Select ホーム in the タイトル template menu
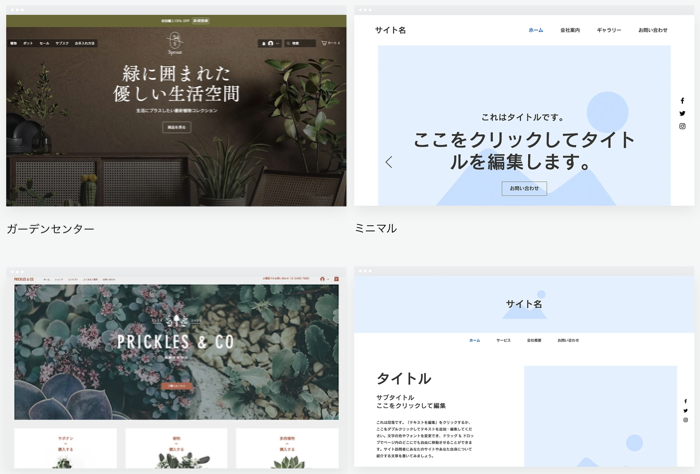Image resolution: width=700 pixels, height=474 pixels. pos(475,340)
